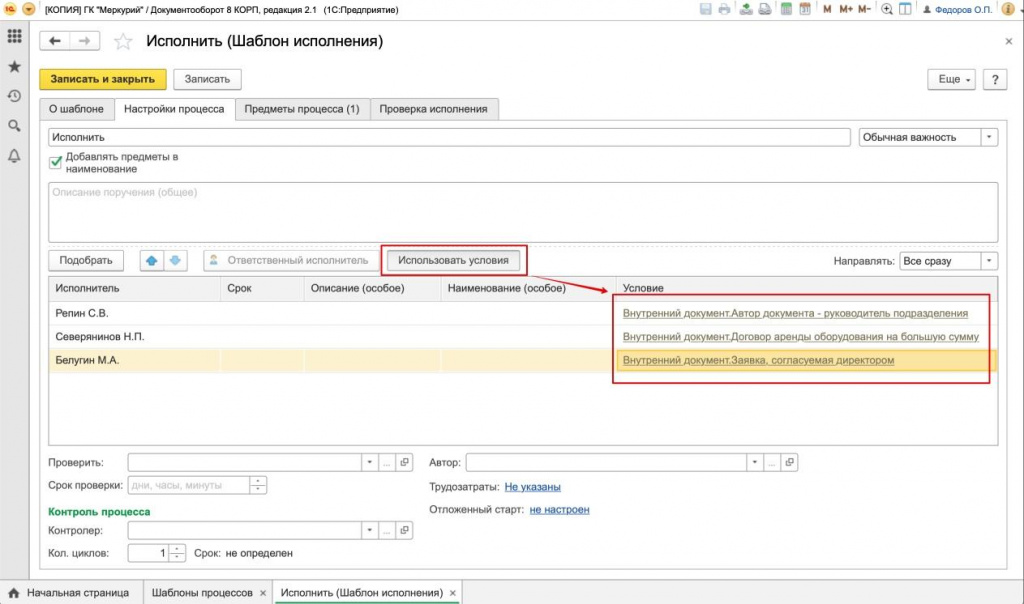Click 'Записать и закрыть' button
Image resolution: width=1024 pixels, height=604 pixels.
[x=102, y=79]
